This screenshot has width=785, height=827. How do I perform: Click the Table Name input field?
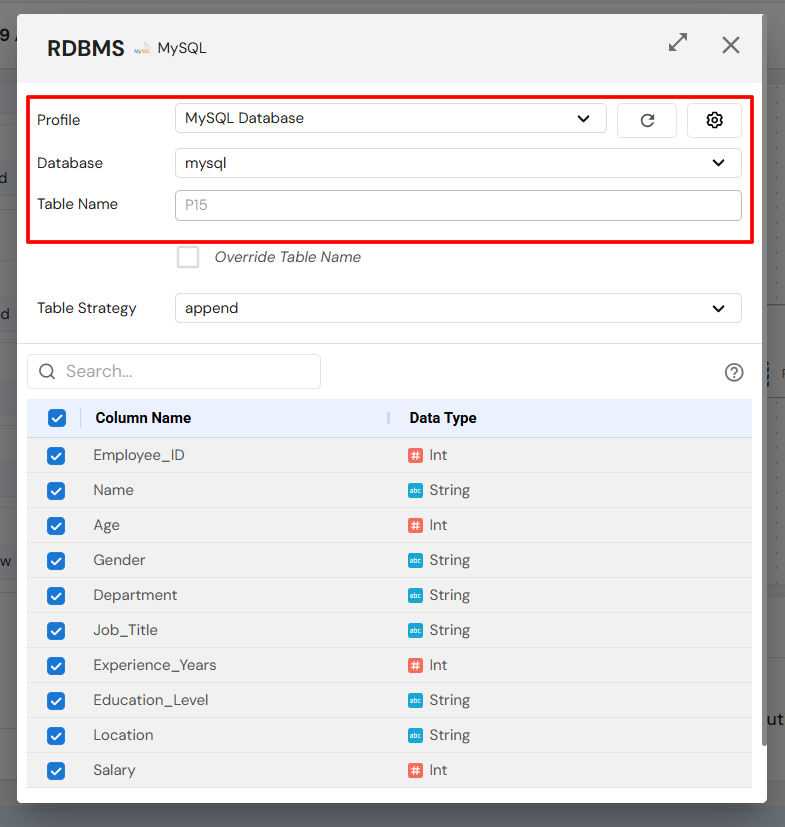click(x=457, y=205)
